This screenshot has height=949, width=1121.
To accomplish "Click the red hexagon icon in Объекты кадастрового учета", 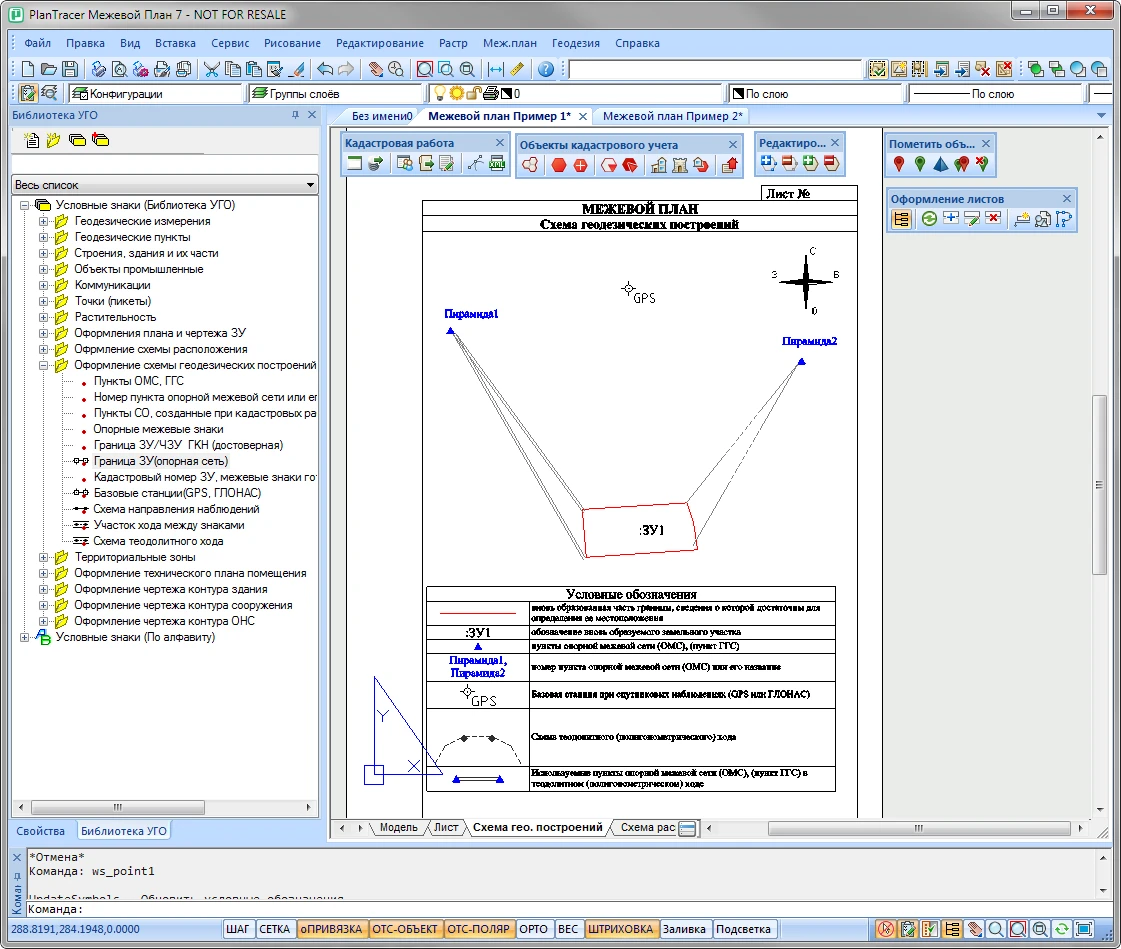I will coord(559,165).
